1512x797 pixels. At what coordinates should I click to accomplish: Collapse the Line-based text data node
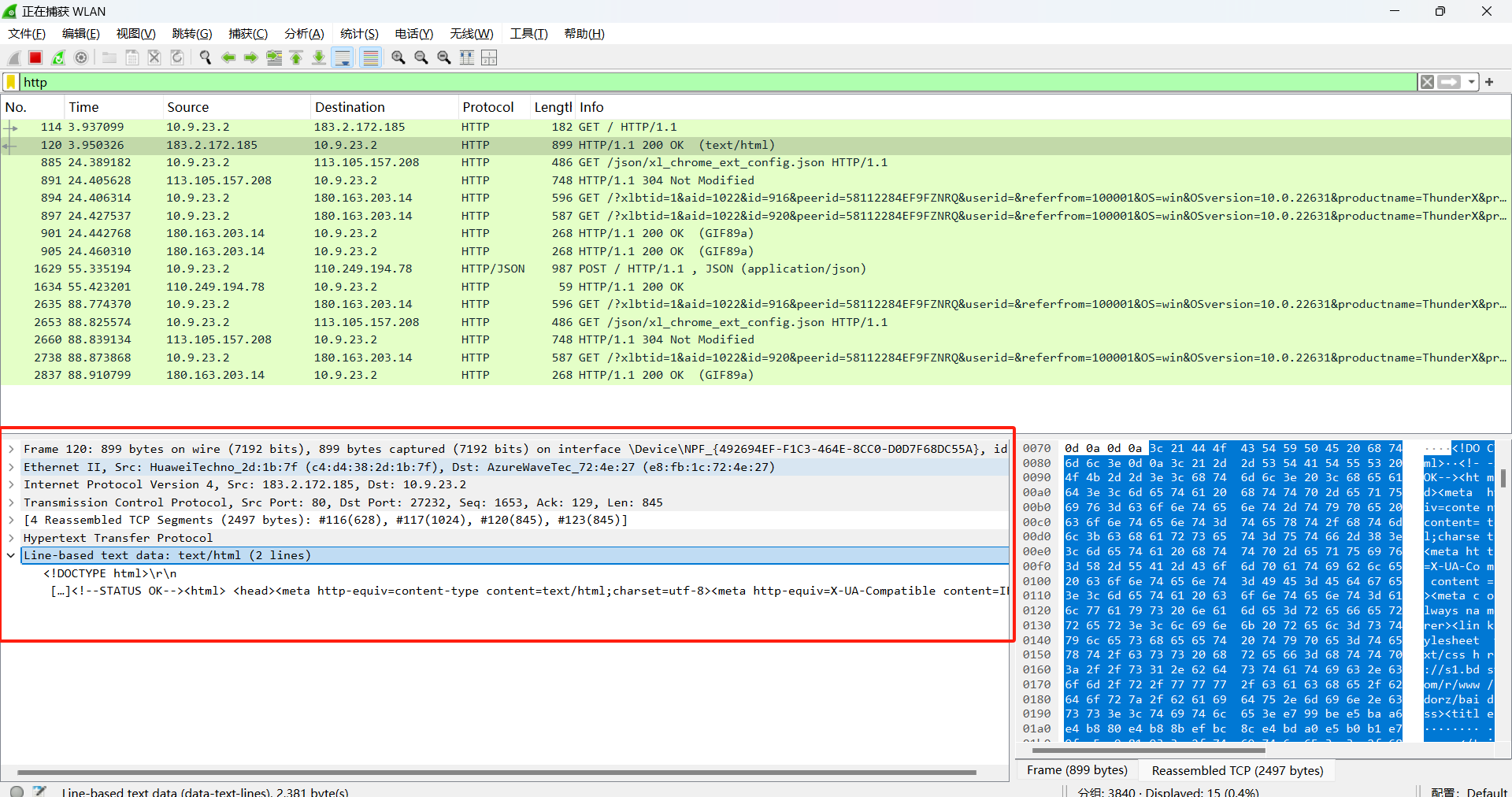pyautogui.click(x=11, y=555)
